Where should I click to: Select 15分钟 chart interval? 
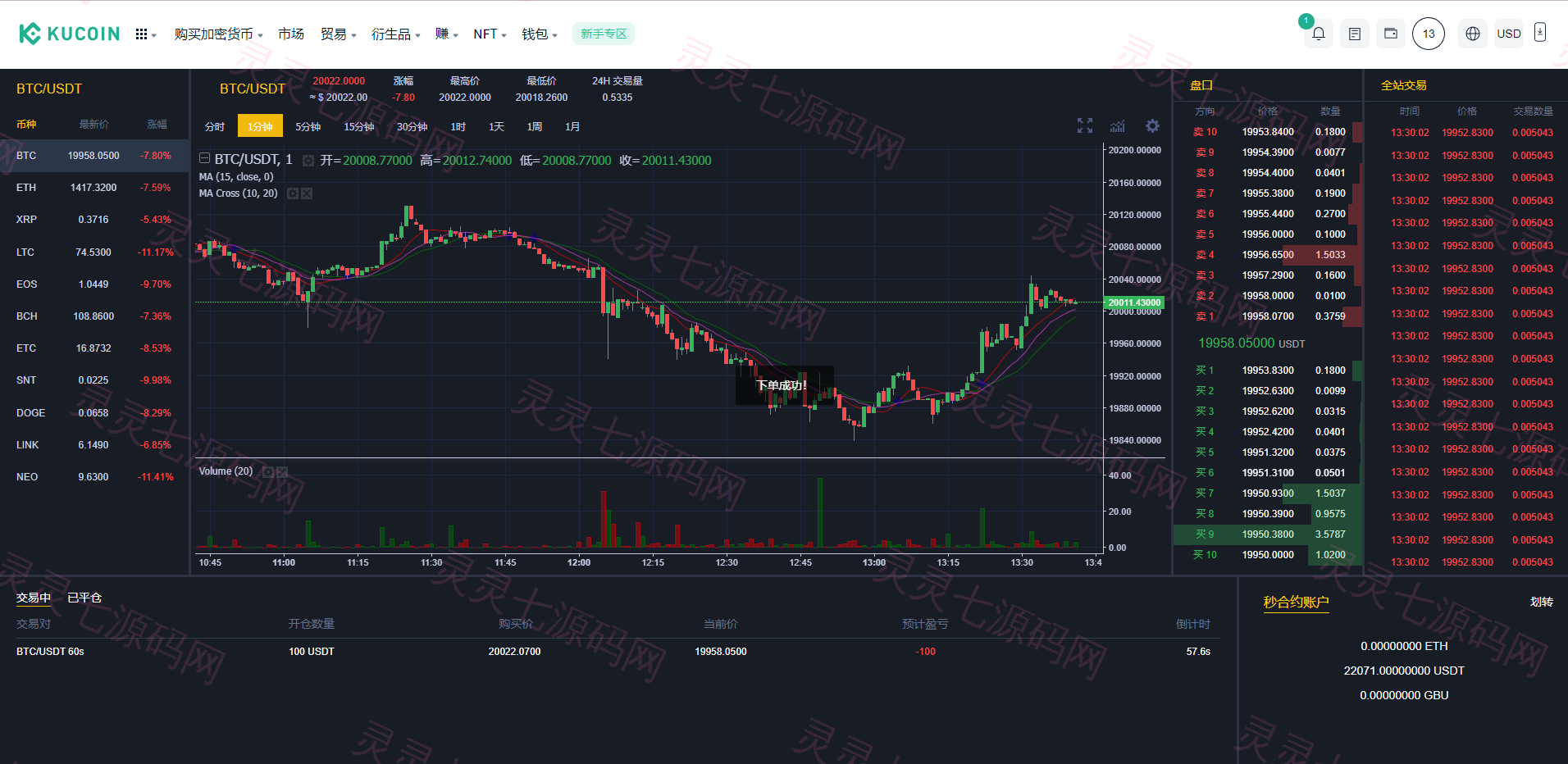pyautogui.click(x=359, y=126)
